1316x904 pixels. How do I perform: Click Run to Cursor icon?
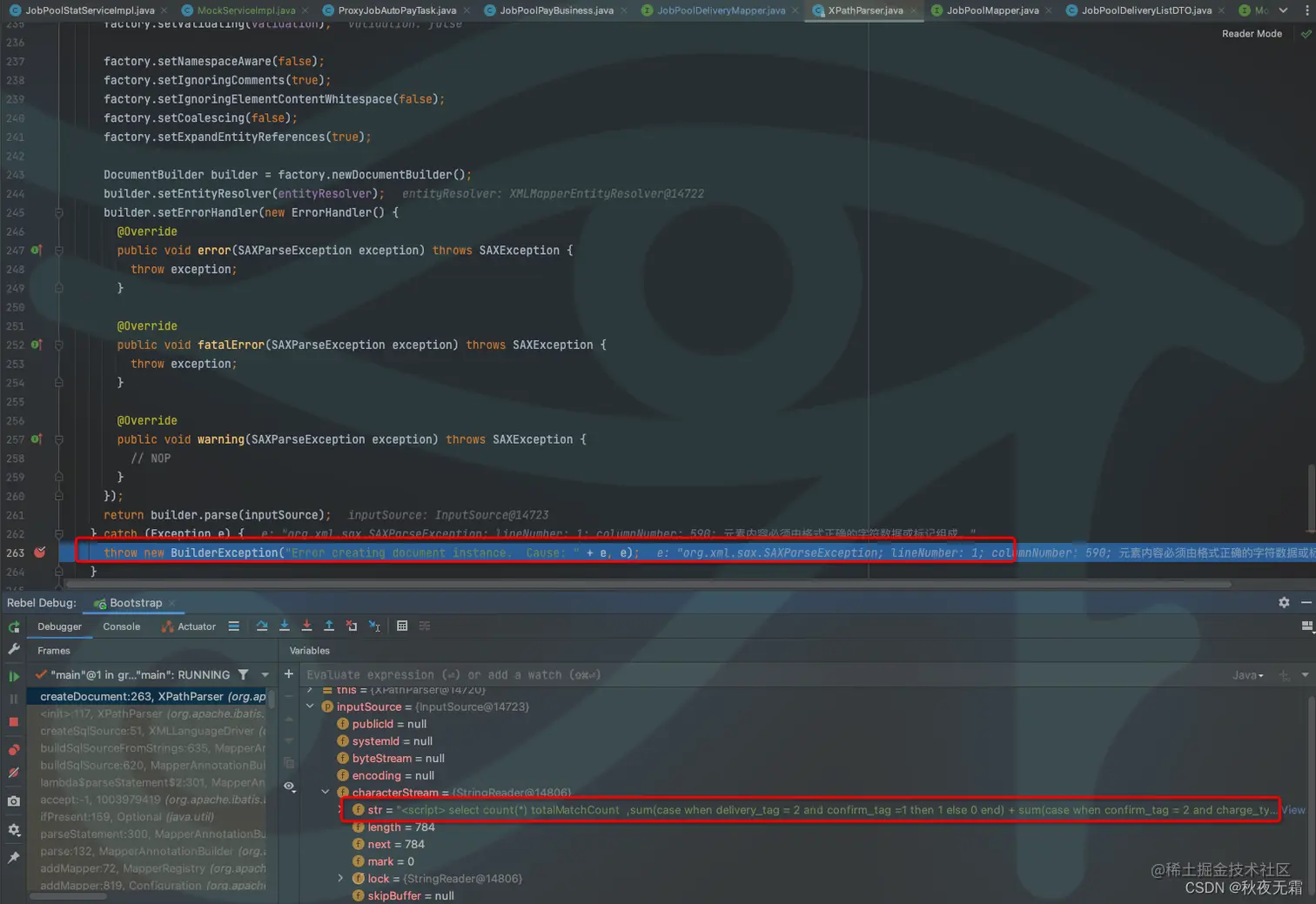tap(374, 626)
